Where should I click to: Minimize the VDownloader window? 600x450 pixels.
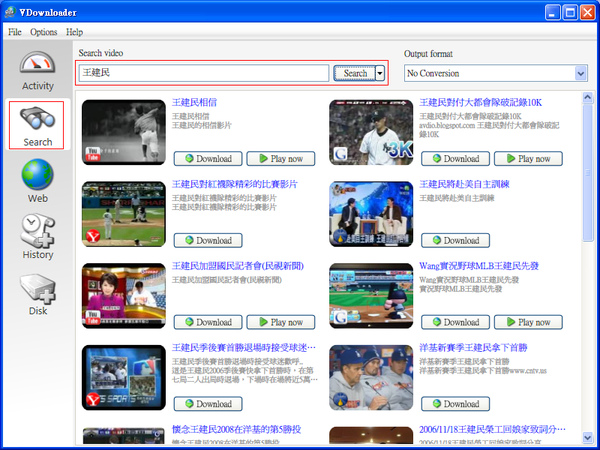pyautogui.click(x=552, y=13)
